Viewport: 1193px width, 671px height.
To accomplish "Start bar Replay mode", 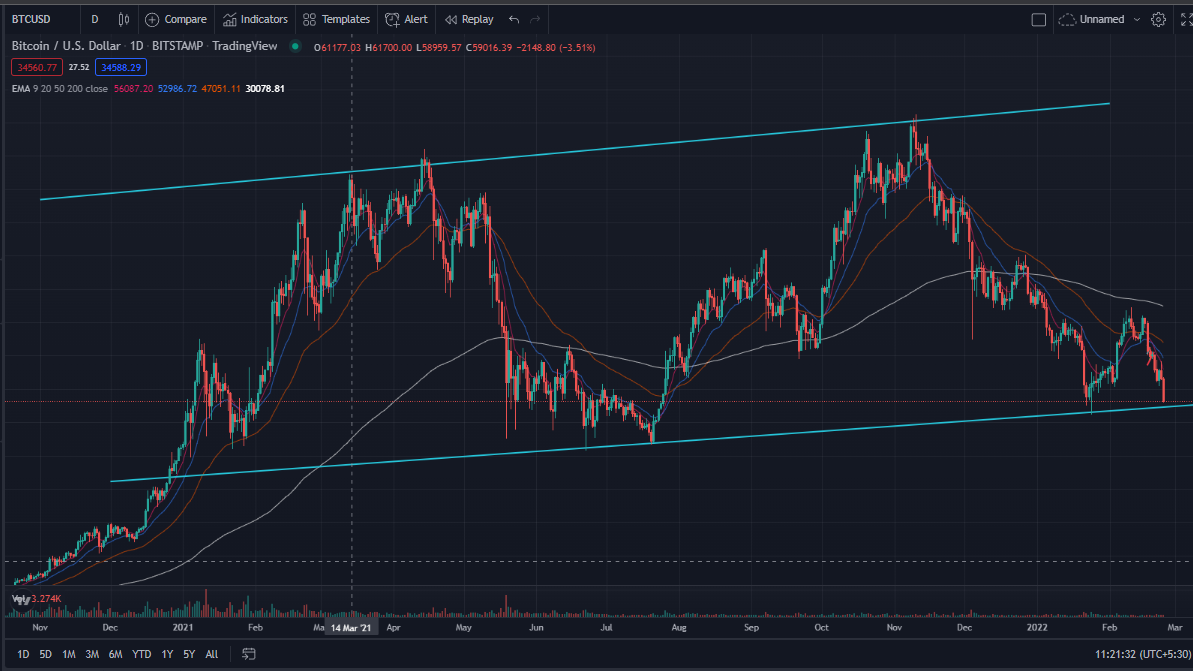I will point(468,19).
